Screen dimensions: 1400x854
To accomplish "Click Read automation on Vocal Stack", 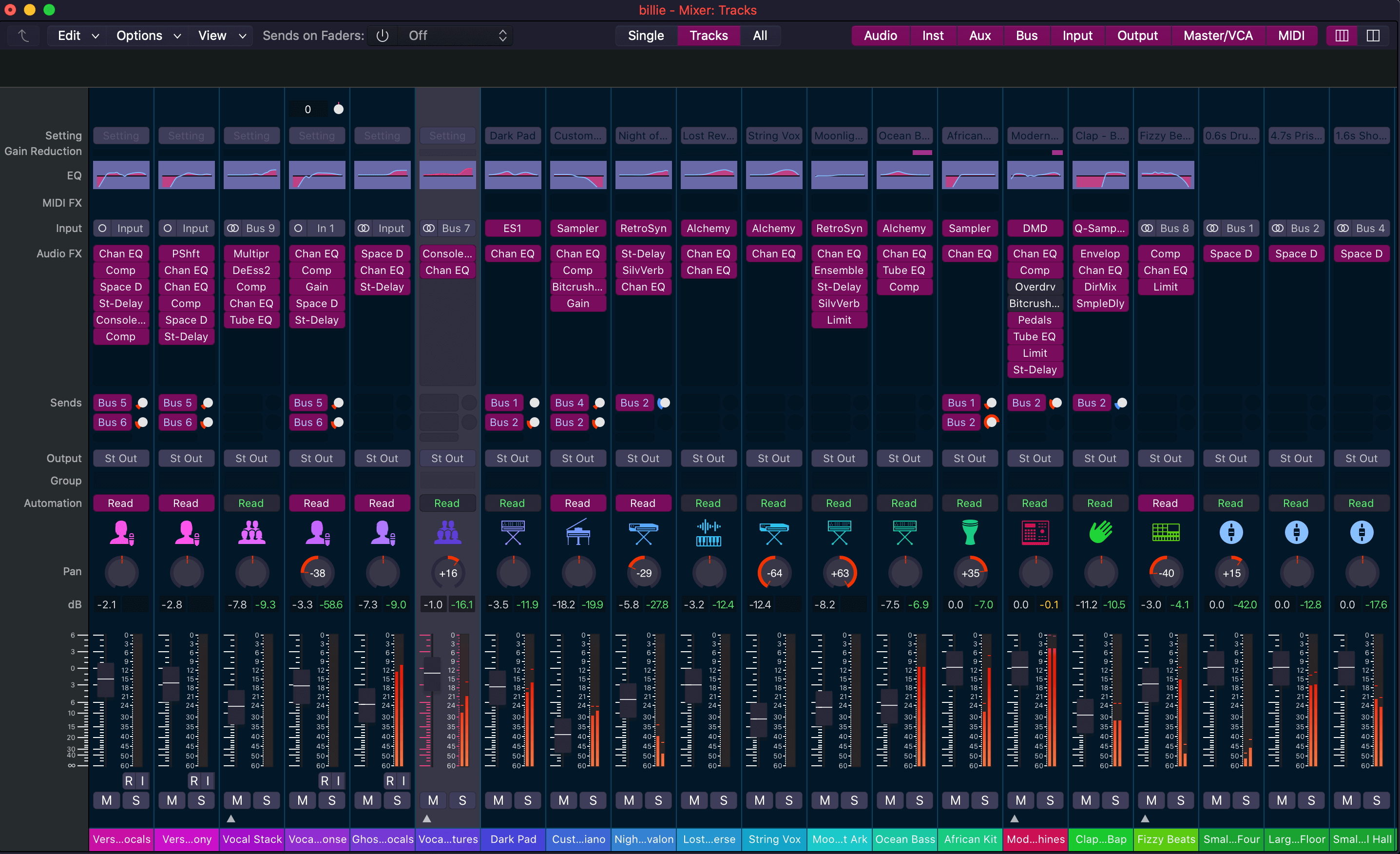I will [x=251, y=503].
